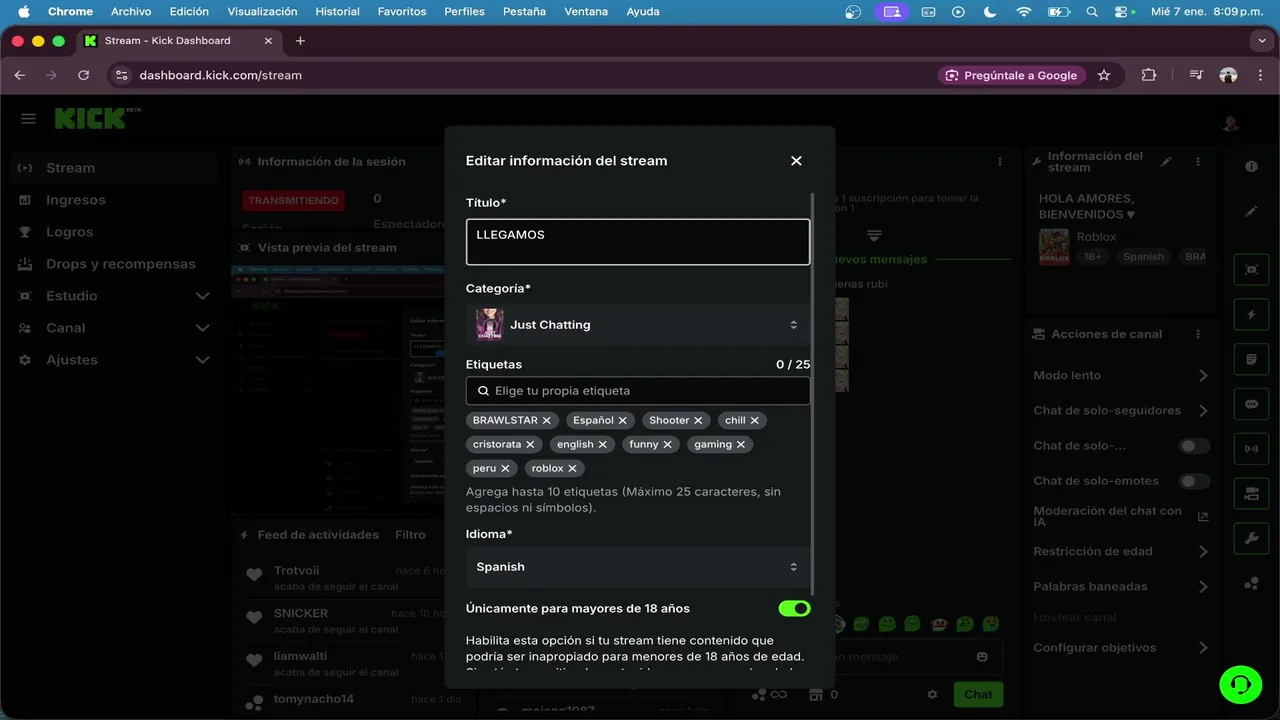This screenshot has height=720, width=1280.
Task: Open Drops y recompensas in the sidebar
Action: point(114,264)
